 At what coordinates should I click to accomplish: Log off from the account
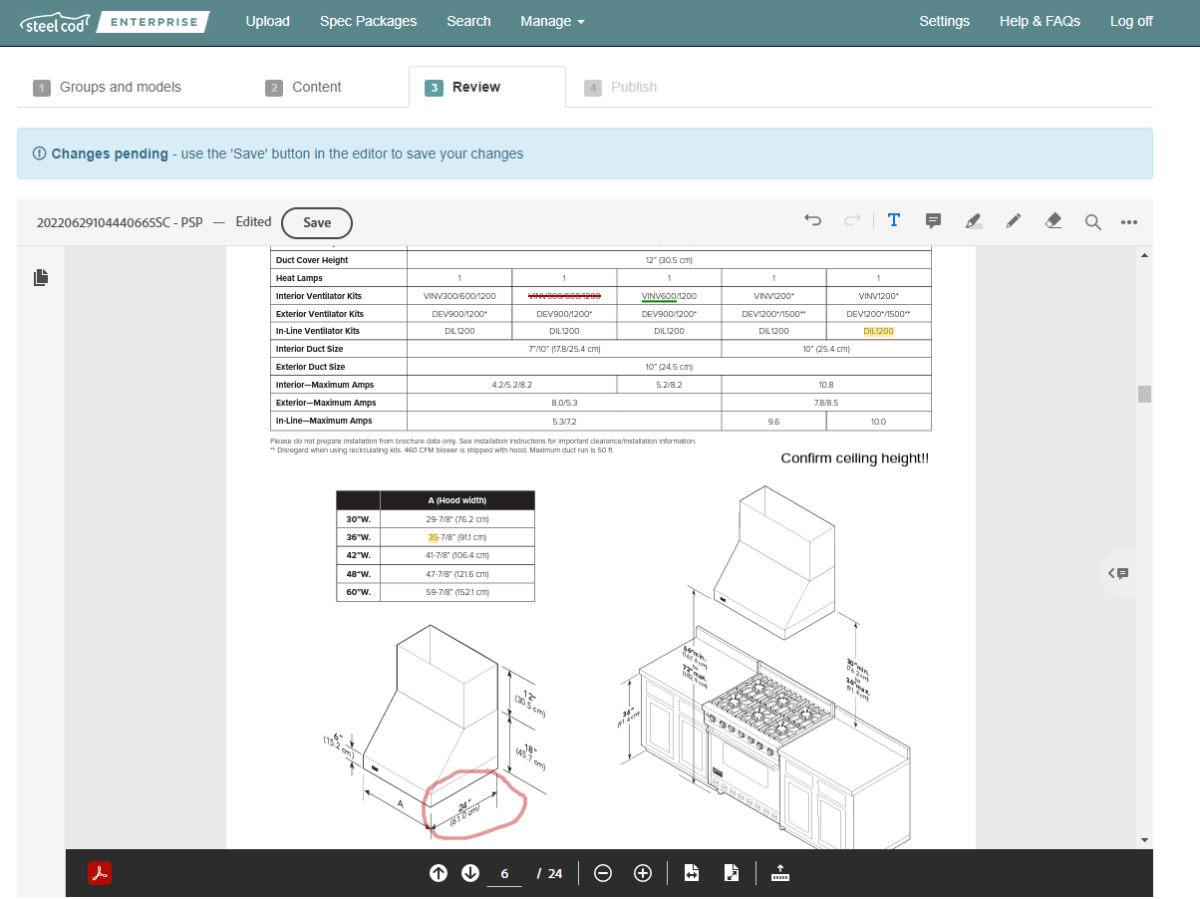(1131, 21)
